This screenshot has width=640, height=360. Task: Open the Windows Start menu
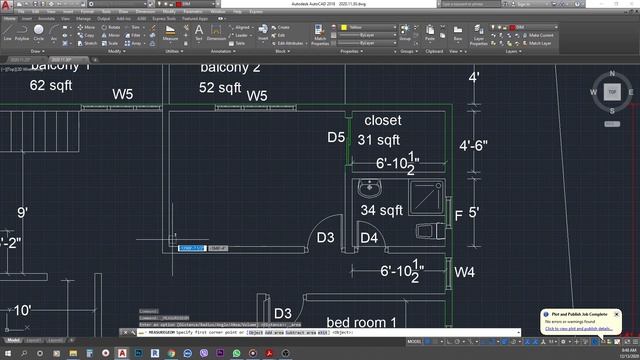7,353
